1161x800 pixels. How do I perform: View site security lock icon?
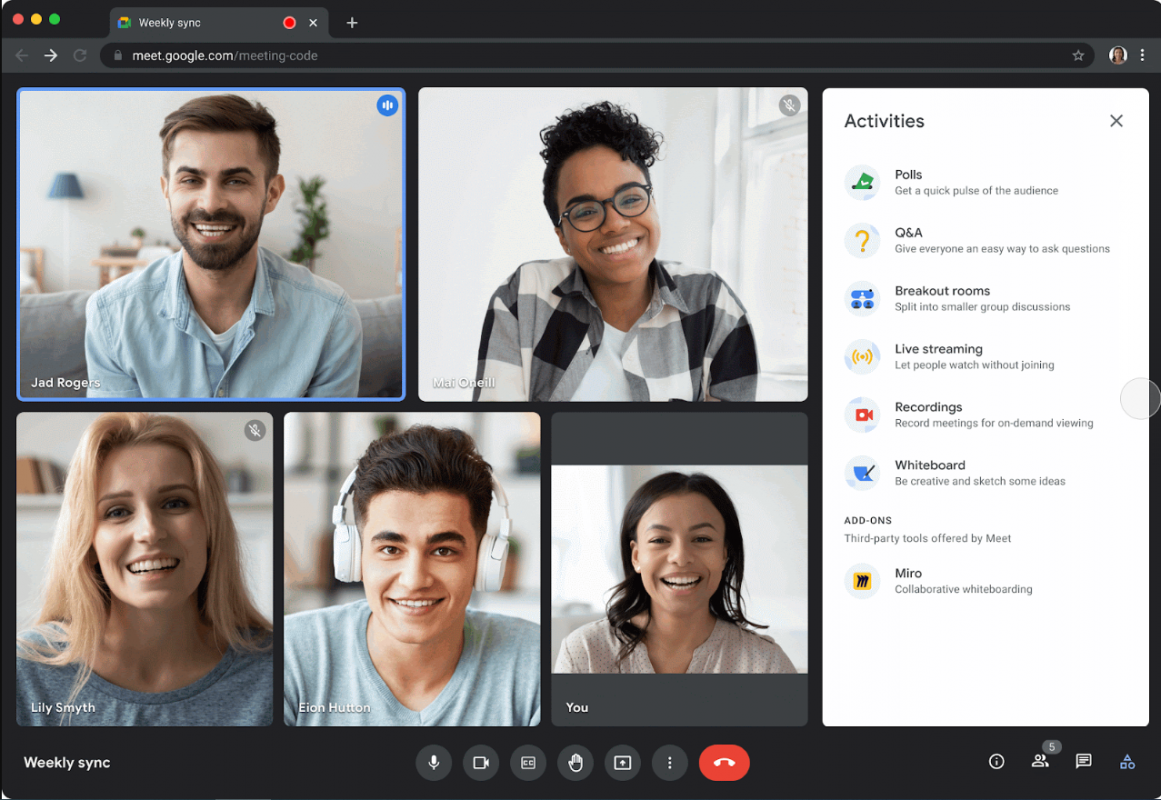(x=118, y=56)
